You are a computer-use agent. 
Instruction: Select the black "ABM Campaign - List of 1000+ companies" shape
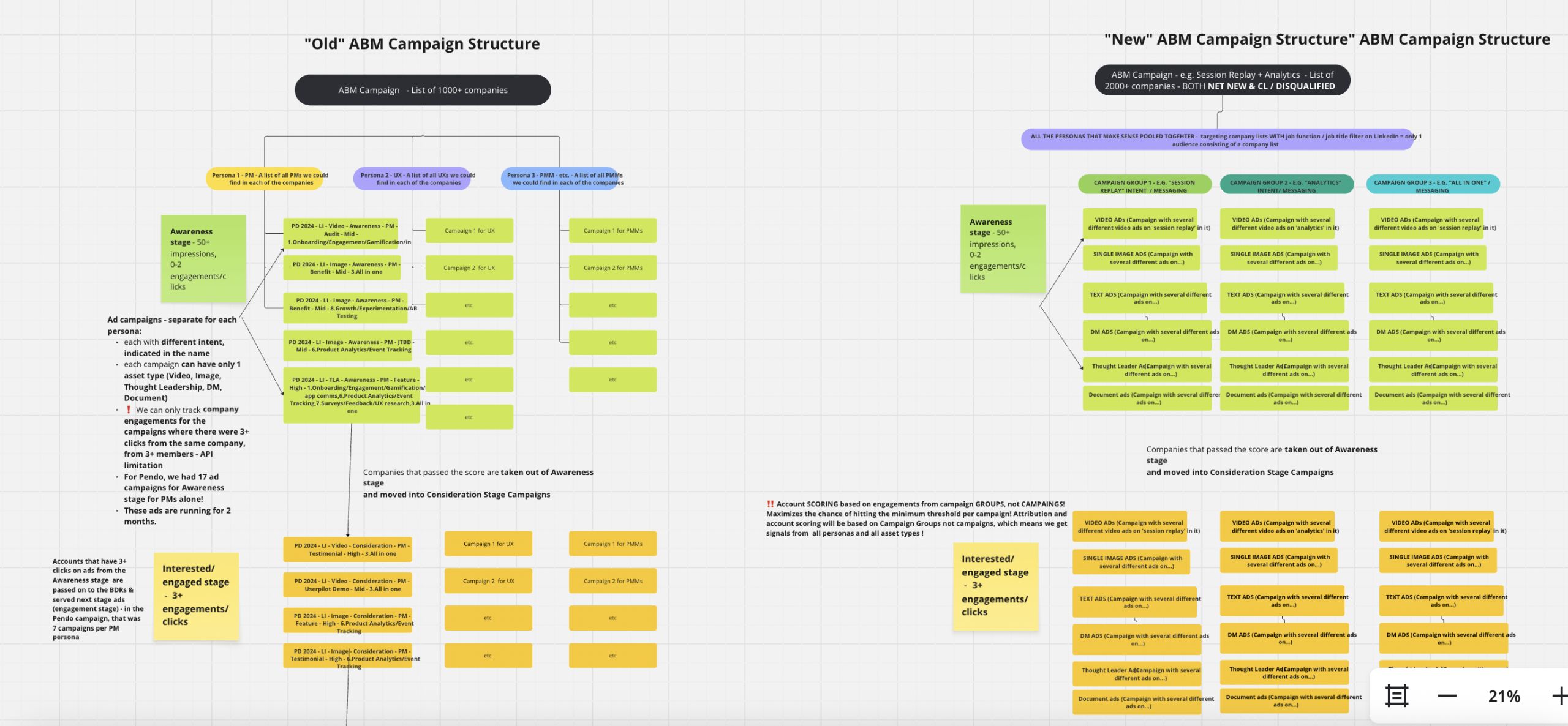coord(423,89)
